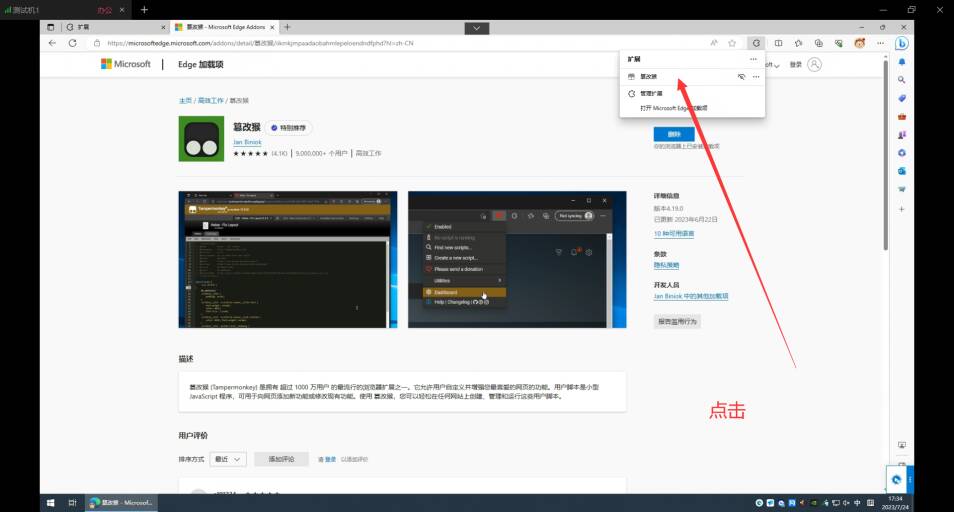Open the 10 available languages link

(674, 234)
